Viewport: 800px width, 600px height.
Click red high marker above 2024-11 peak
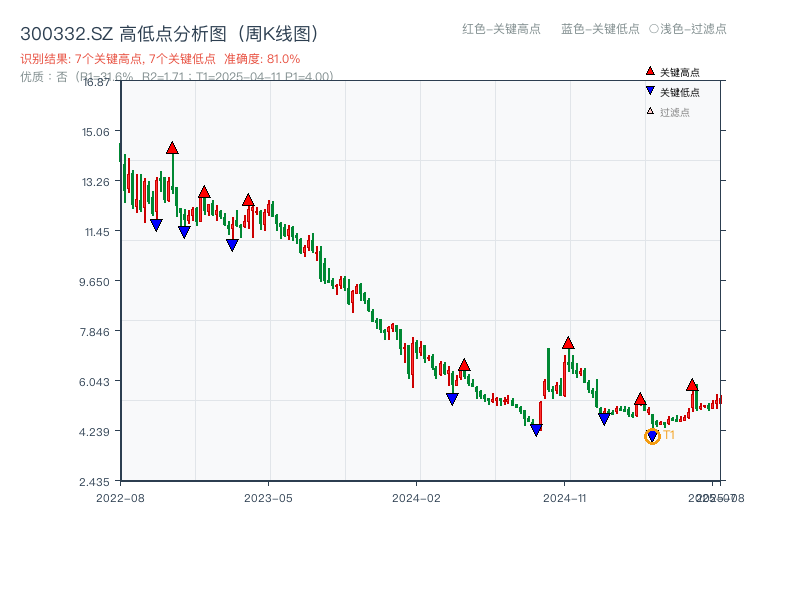[568, 343]
